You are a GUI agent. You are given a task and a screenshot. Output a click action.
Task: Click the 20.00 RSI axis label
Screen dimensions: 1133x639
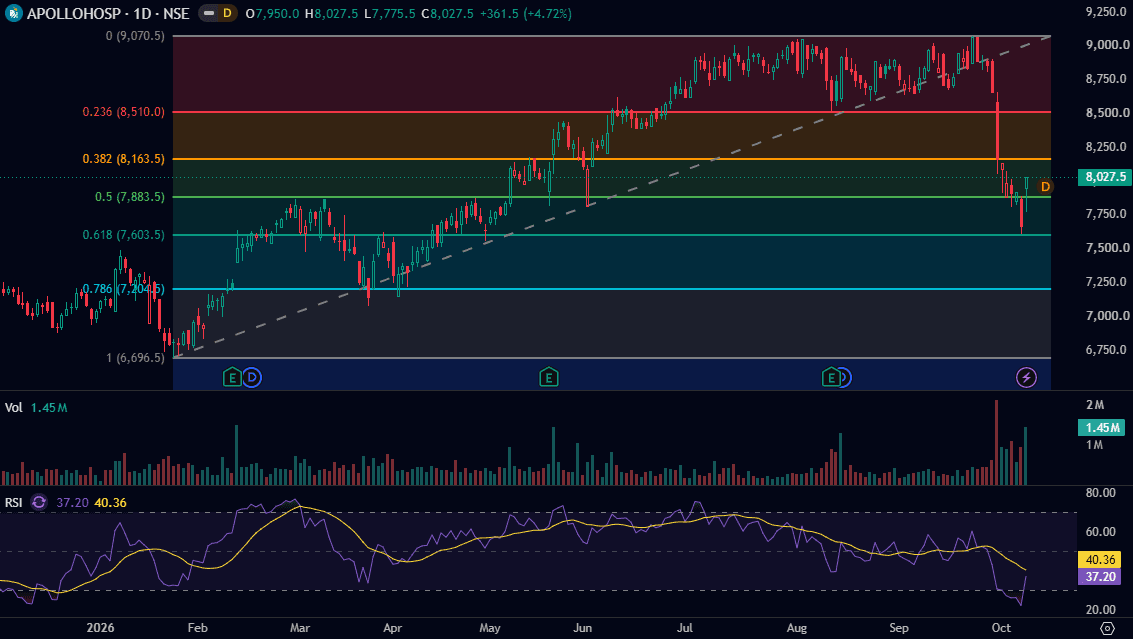click(x=1100, y=609)
